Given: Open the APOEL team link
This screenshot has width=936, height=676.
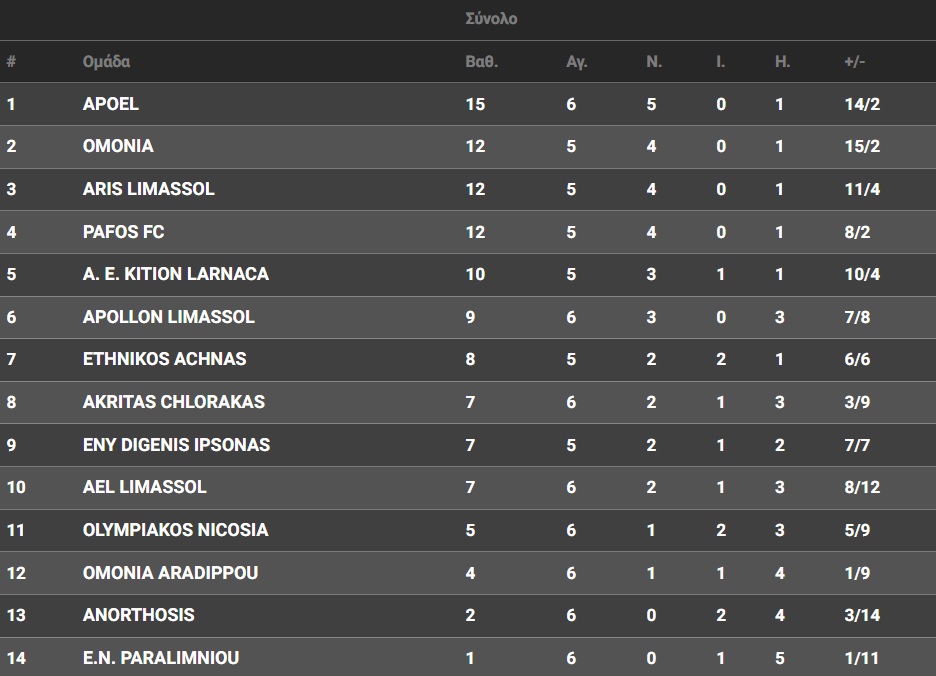Looking at the screenshot, I should tap(111, 104).
